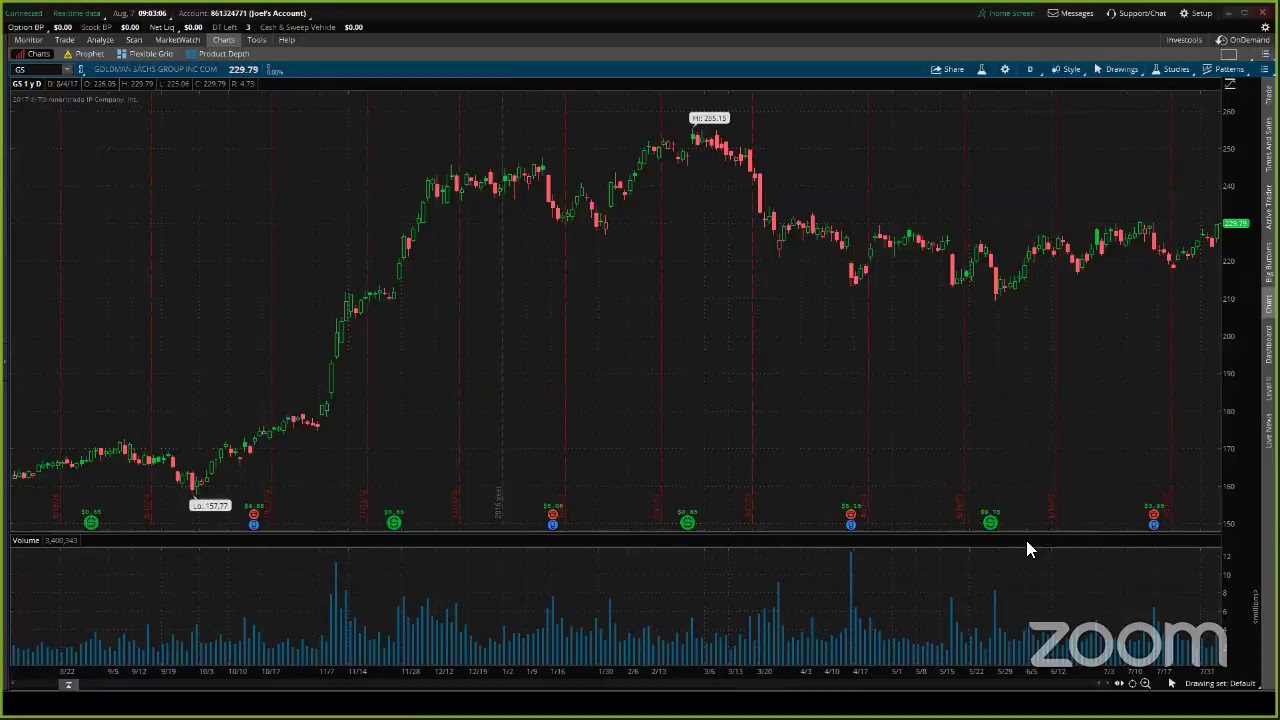Screen dimensions: 1280x720
Task: Click the price axis scale icon top right
Action: (1230, 85)
